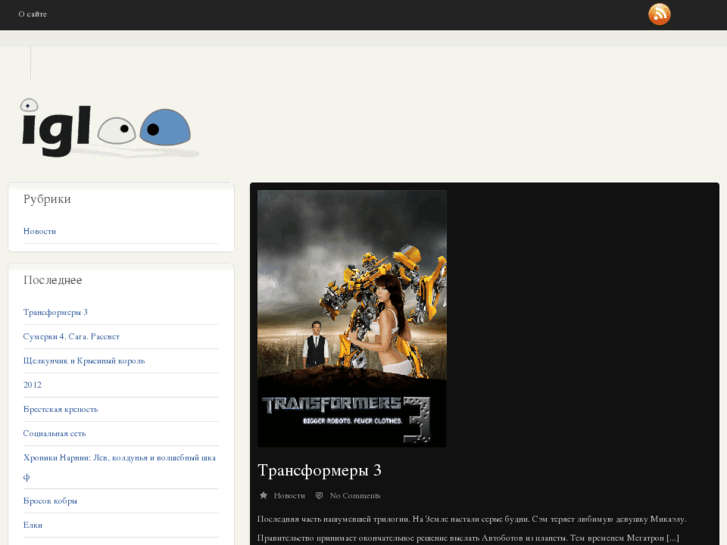Viewport: 727px width, 545px height.
Task: Click the igloo site logo
Action: pyautogui.click(x=109, y=128)
